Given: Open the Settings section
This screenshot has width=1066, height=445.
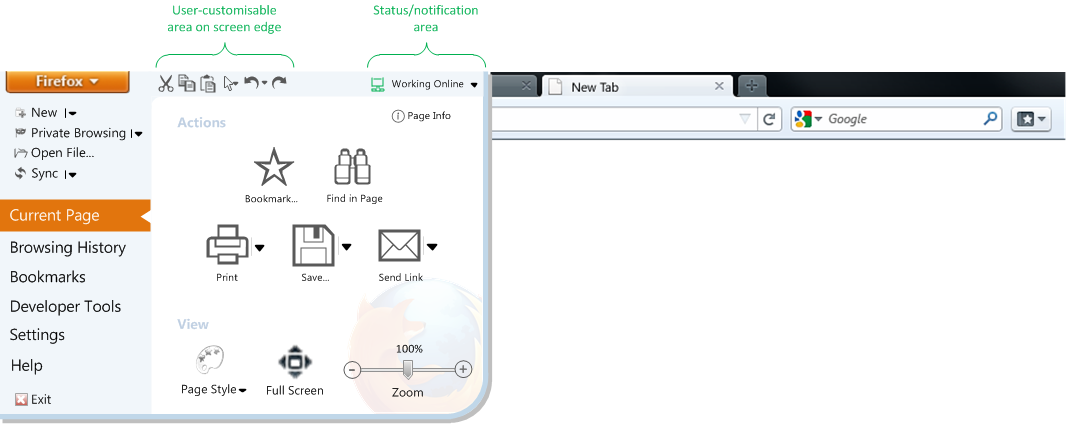Looking at the screenshot, I should 37,335.
